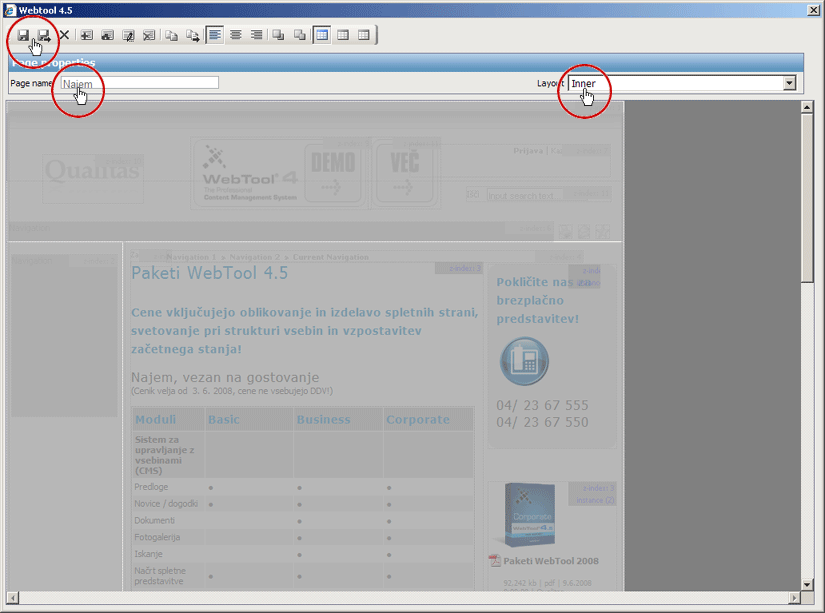Click the X delete icon in toolbar

[x=64, y=35]
